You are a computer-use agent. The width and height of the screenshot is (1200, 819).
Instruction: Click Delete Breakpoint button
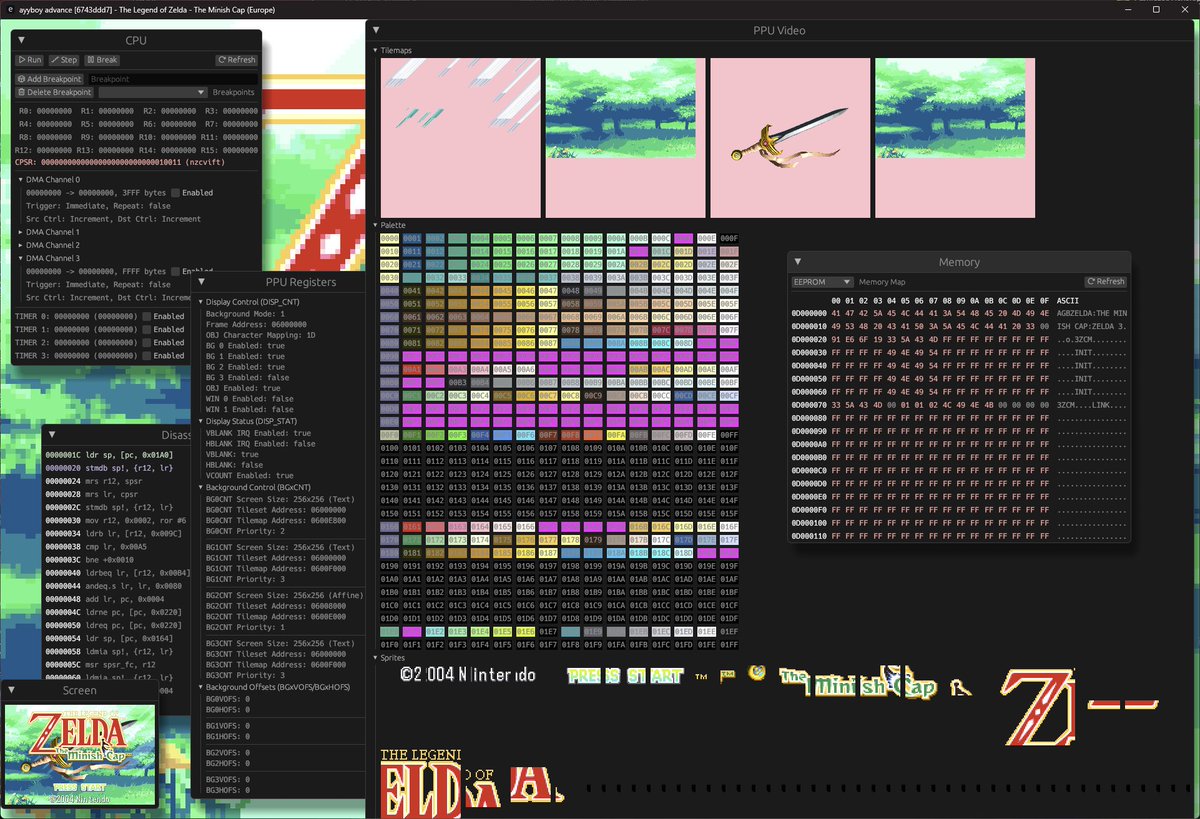[55, 92]
